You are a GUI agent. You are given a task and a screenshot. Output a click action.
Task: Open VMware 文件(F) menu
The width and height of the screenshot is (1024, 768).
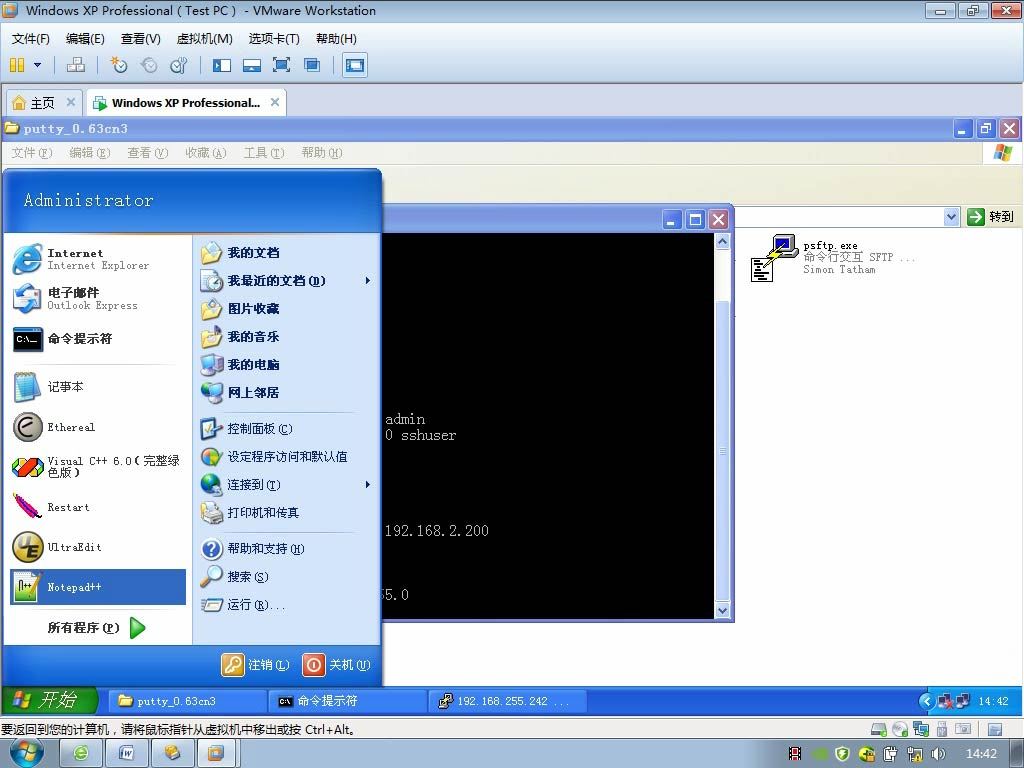click(31, 39)
